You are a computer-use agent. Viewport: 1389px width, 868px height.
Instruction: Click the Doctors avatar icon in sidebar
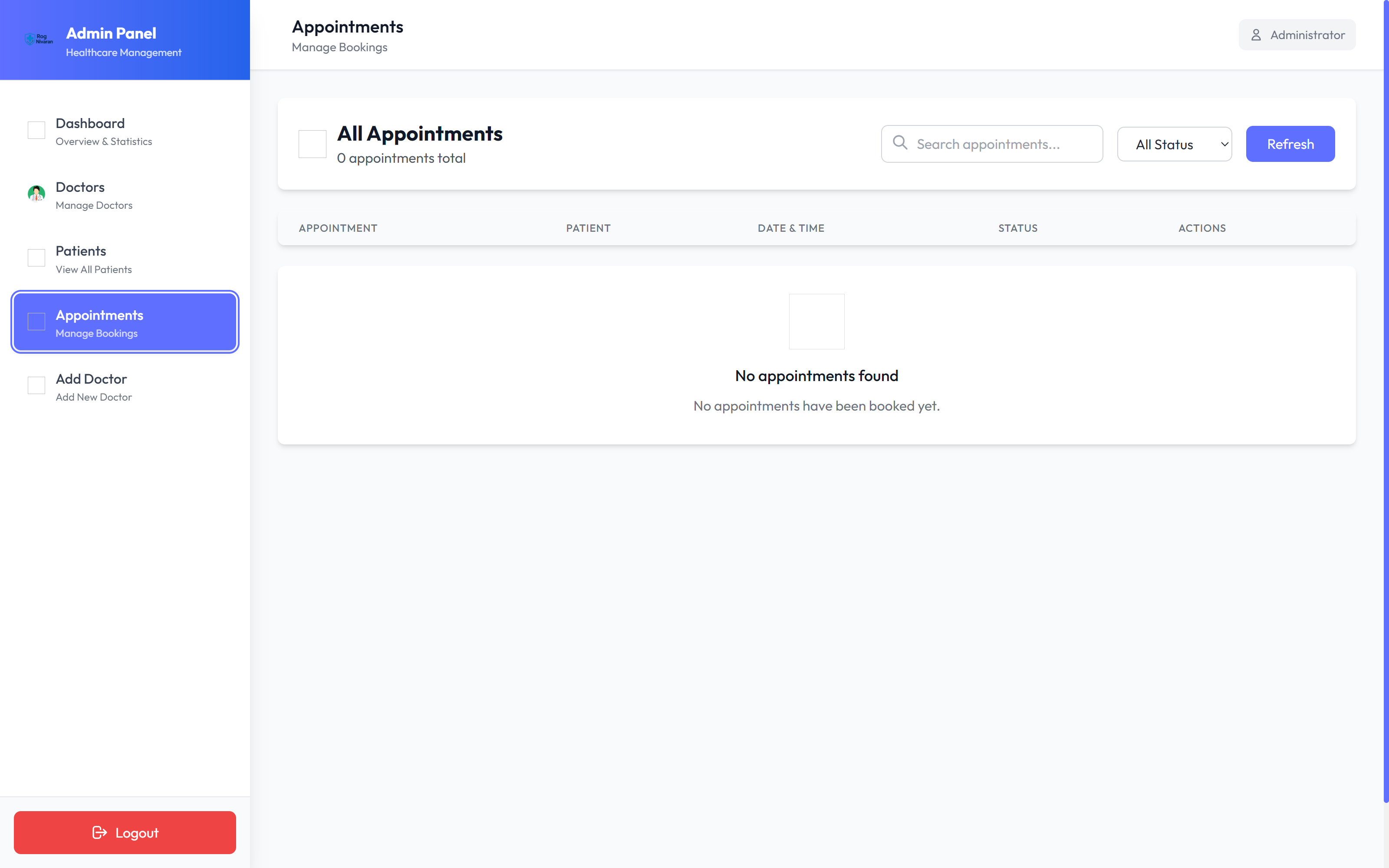(36, 194)
